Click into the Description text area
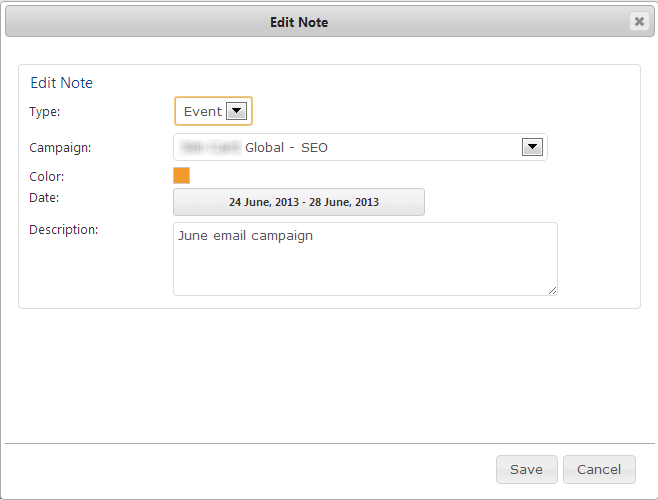658x500 pixels. [365, 265]
